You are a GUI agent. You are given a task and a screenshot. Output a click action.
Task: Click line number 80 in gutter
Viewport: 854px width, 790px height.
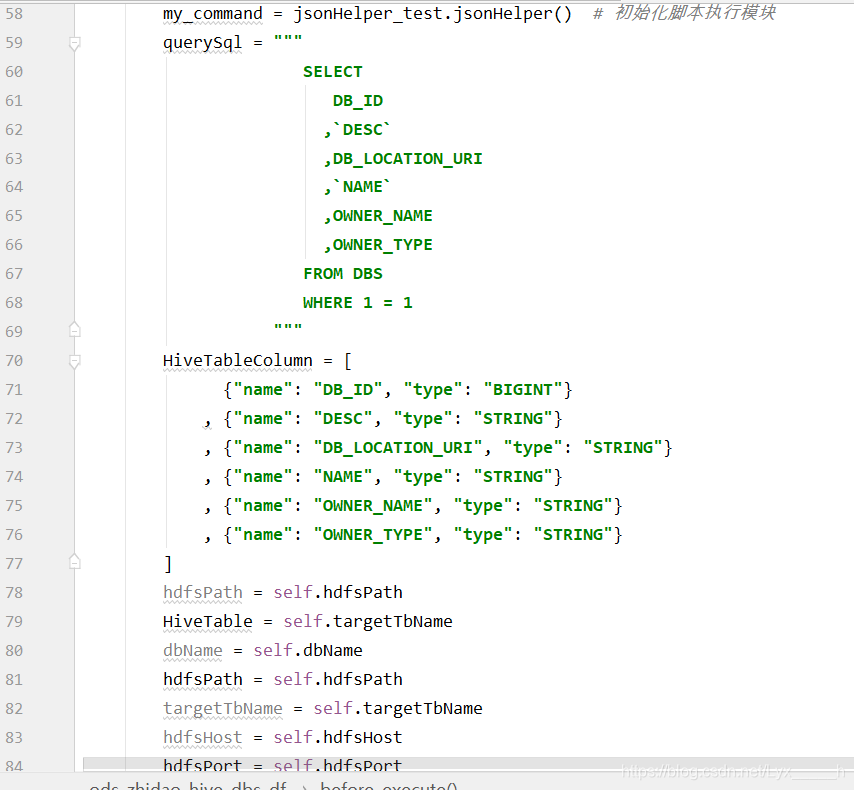coord(14,651)
